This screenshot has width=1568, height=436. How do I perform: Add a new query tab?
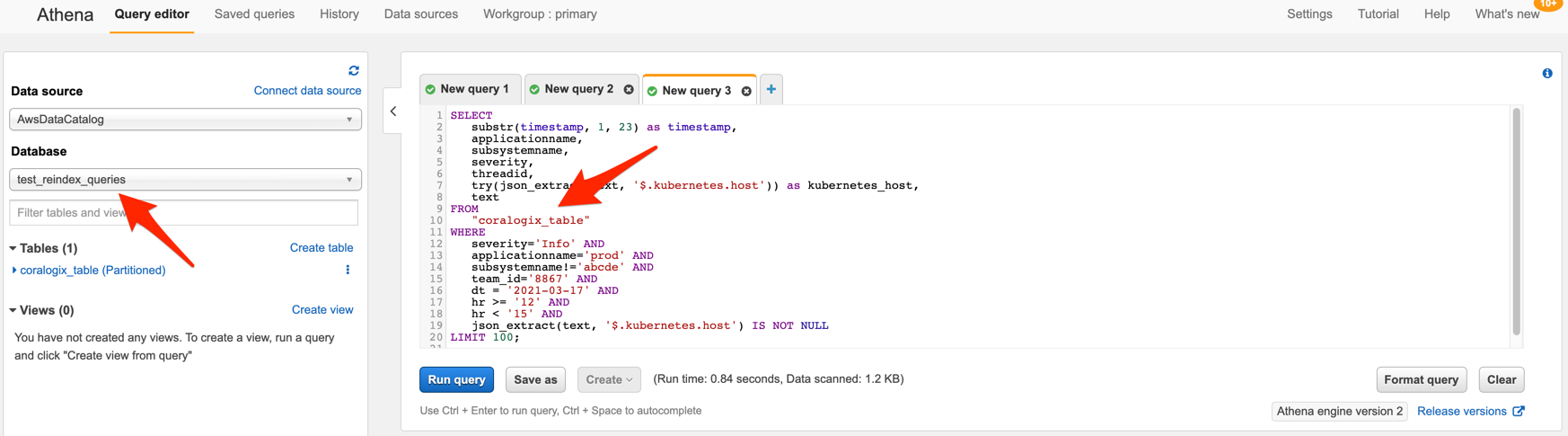771,89
